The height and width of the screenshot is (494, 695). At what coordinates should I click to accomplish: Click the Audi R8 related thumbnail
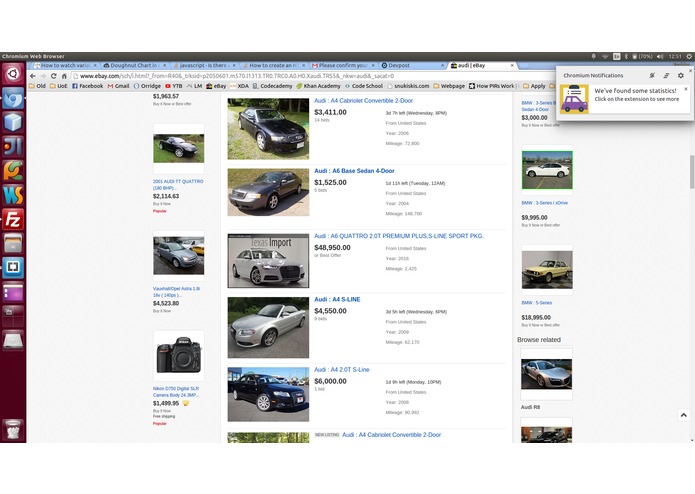(x=546, y=374)
